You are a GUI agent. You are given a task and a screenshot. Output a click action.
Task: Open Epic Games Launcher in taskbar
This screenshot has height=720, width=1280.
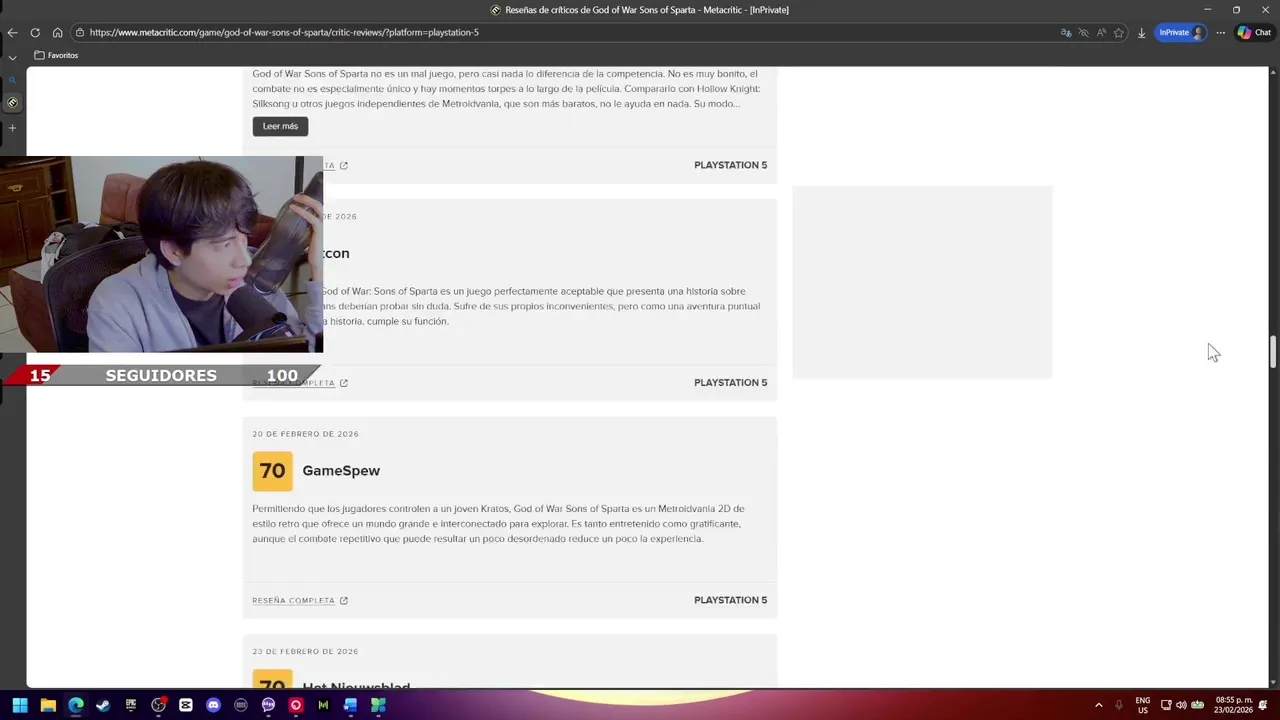pyautogui.click(x=131, y=705)
